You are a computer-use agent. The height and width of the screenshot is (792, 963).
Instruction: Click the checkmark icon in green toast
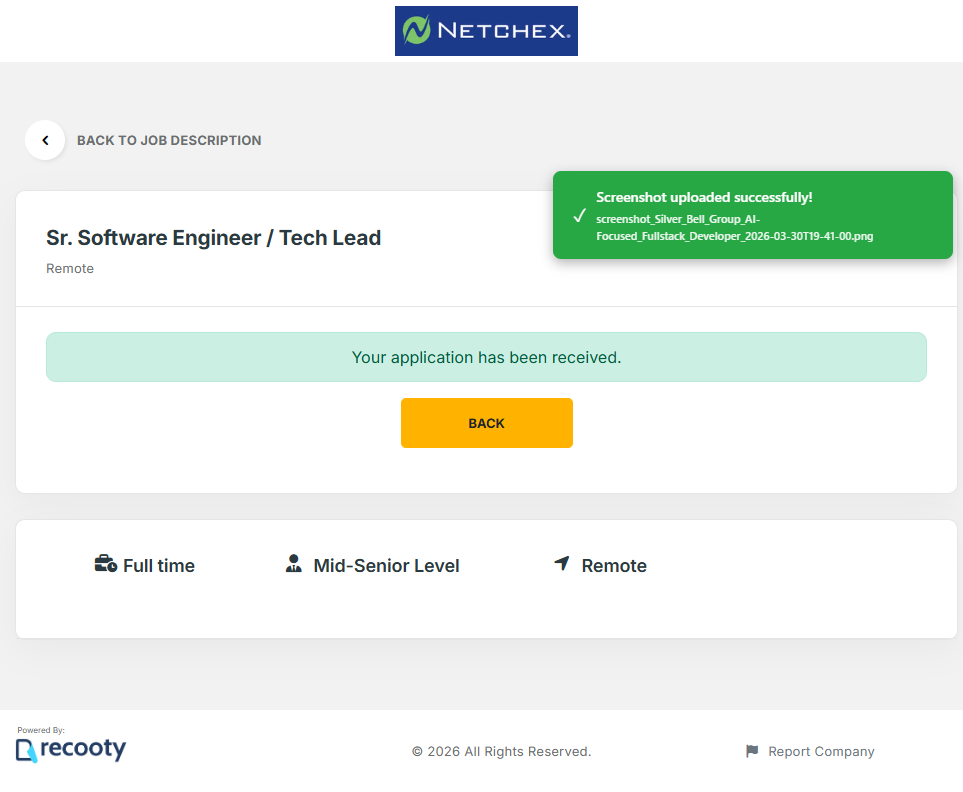click(579, 216)
